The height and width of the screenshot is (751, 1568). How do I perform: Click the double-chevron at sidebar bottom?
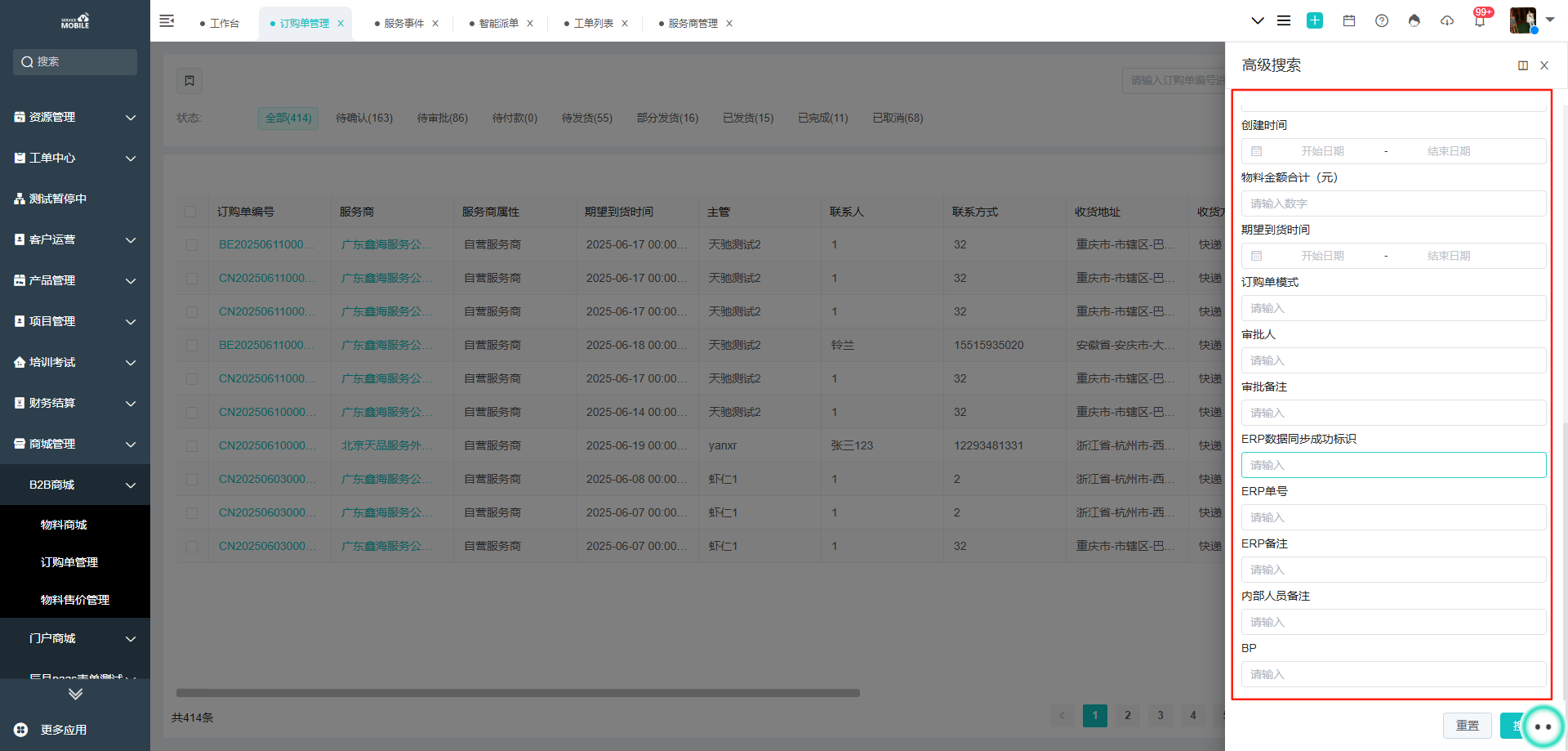tap(75, 694)
